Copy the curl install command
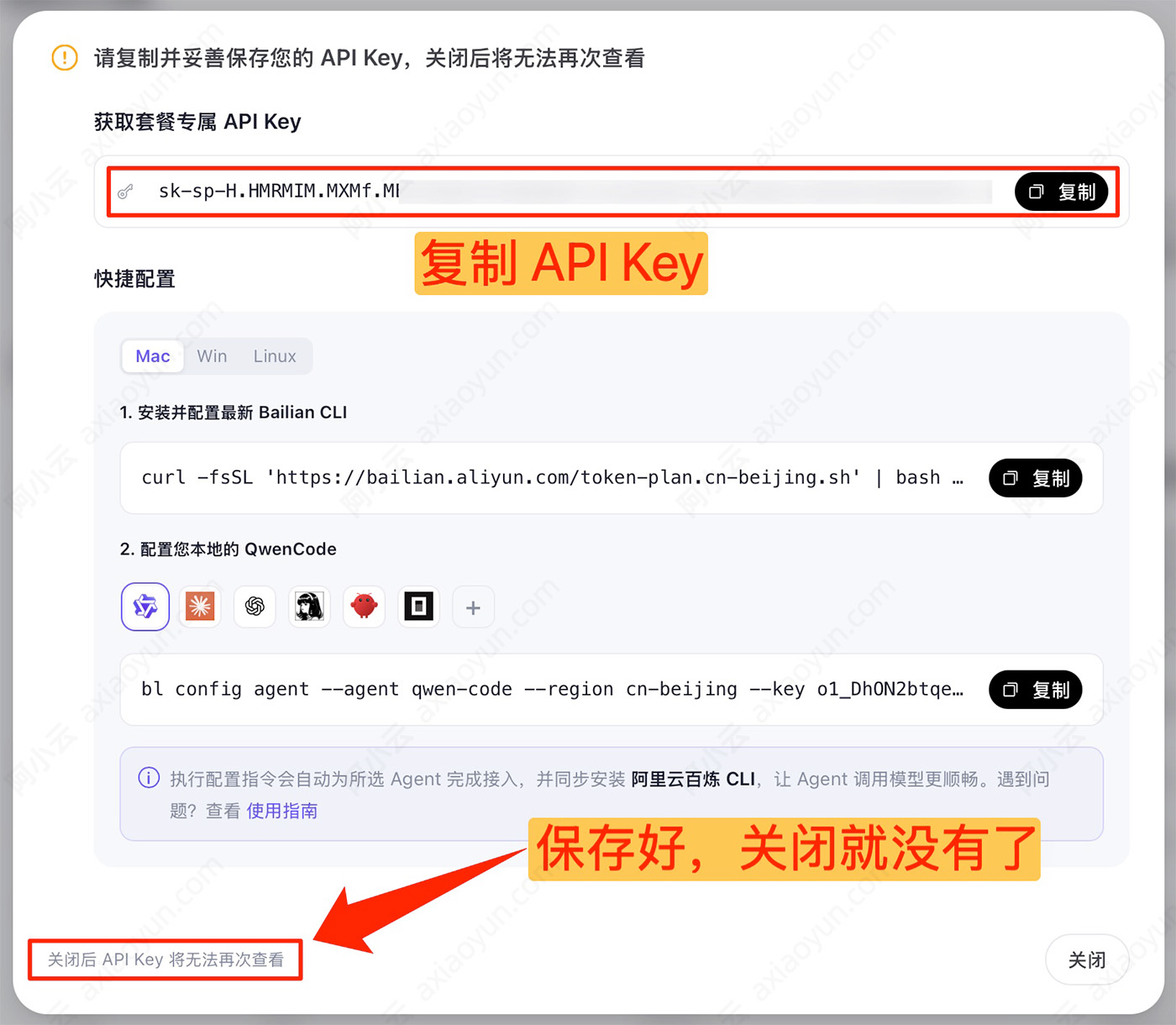Image resolution: width=1176 pixels, height=1025 pixels. click(x=1036, y=478)
